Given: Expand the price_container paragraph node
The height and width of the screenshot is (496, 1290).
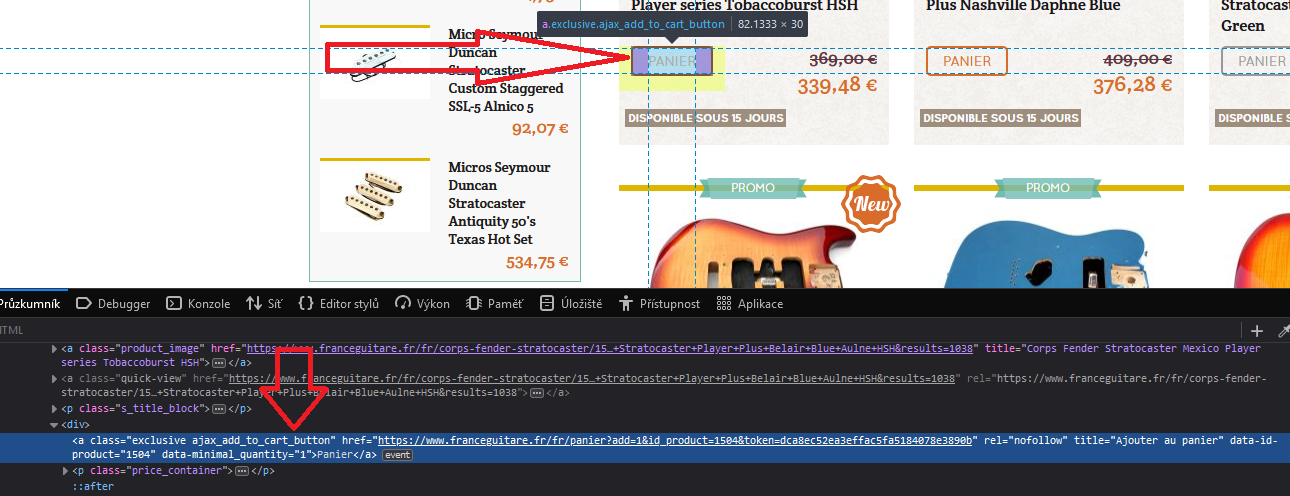Looking at the screenshot, I should click(x=66, y=471).
